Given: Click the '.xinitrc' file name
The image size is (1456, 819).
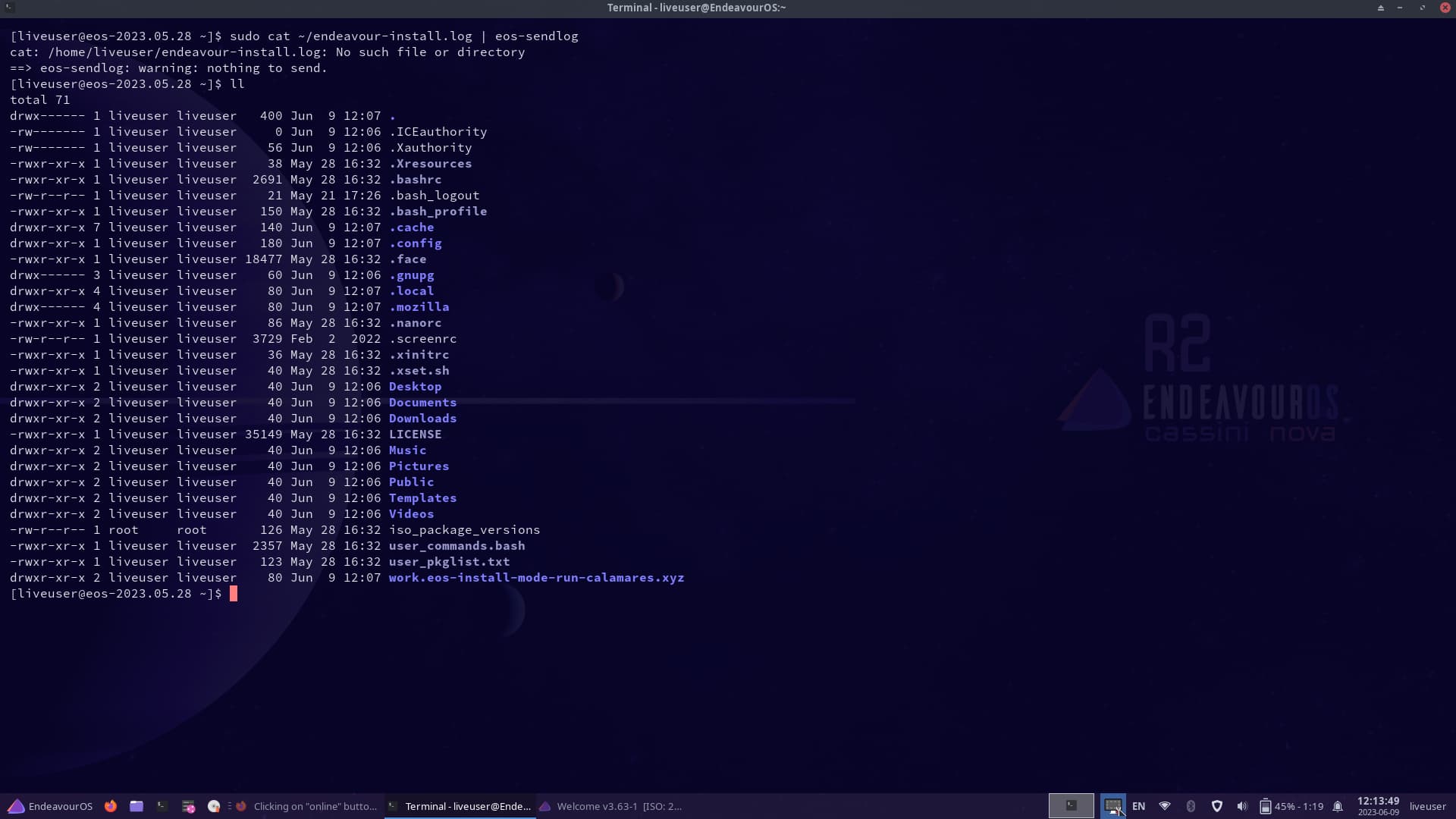Looking at the screenshot, I should pos(419,354).
